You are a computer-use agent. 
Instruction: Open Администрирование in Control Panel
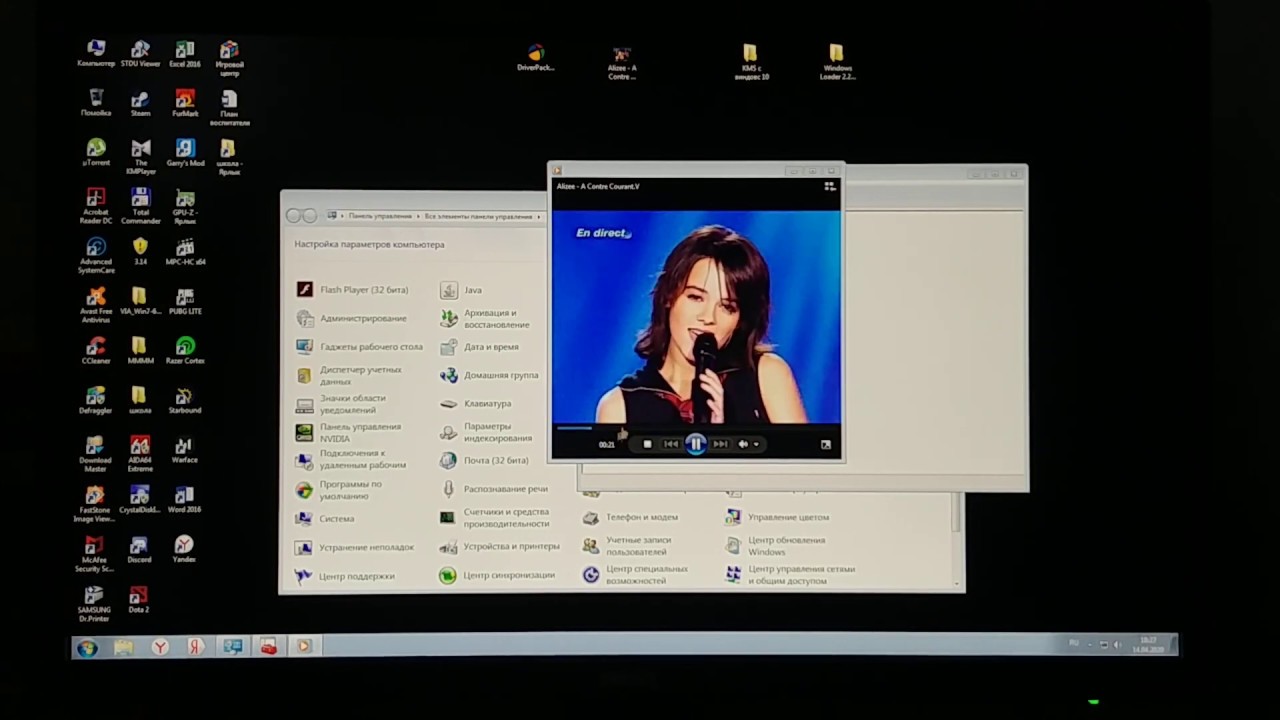point(351,318)
